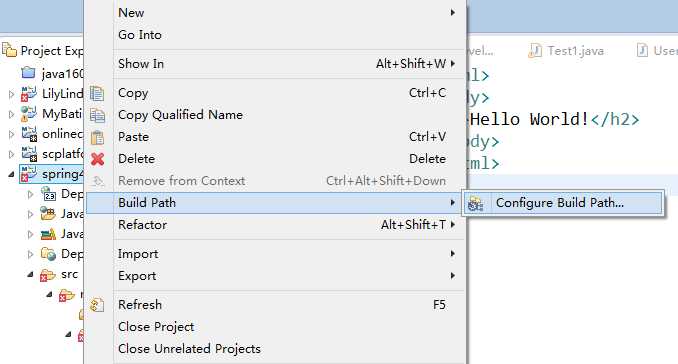Click the Deployment Descriptor 2.3 icon
The width and height of the screenshot is (678, 364).
pos(48,194)
